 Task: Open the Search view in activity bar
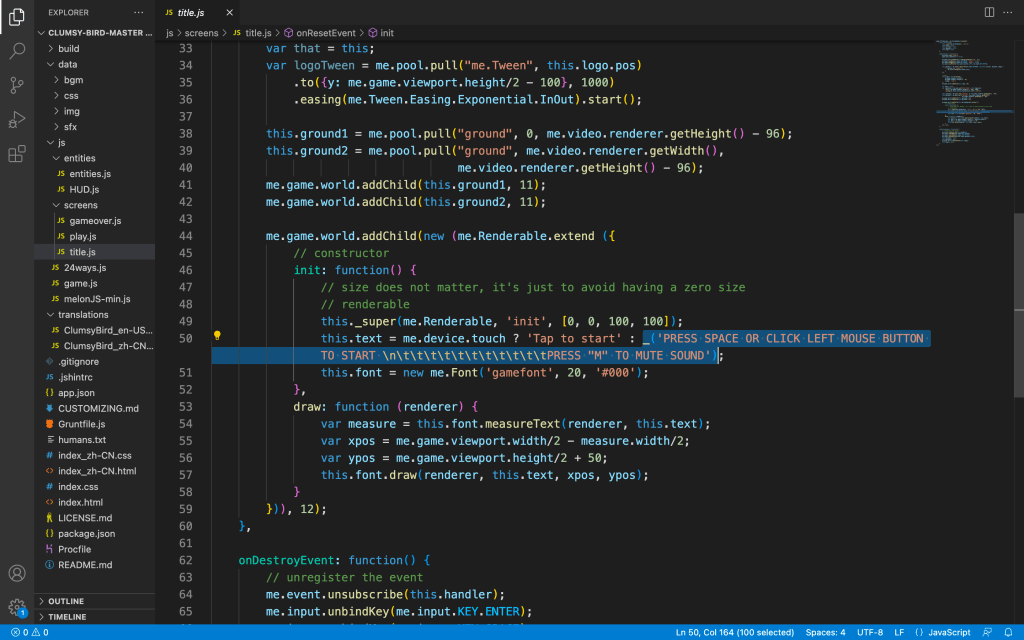pos(17,50)
